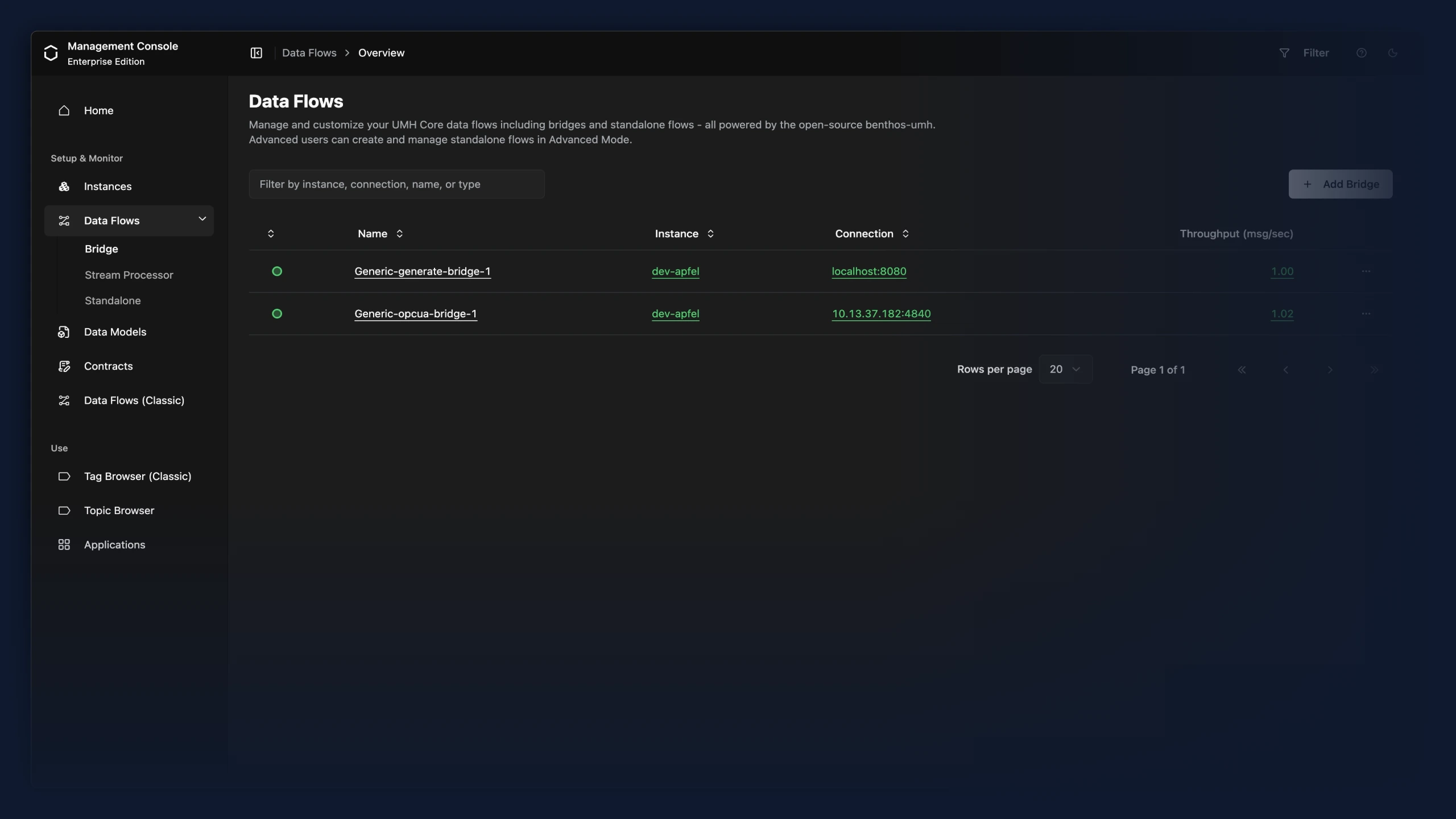Image resolution: width=1456 pixels, height=819 pixels.
Task: Open localhost:8080 connection link
Action: click(869, 271)
